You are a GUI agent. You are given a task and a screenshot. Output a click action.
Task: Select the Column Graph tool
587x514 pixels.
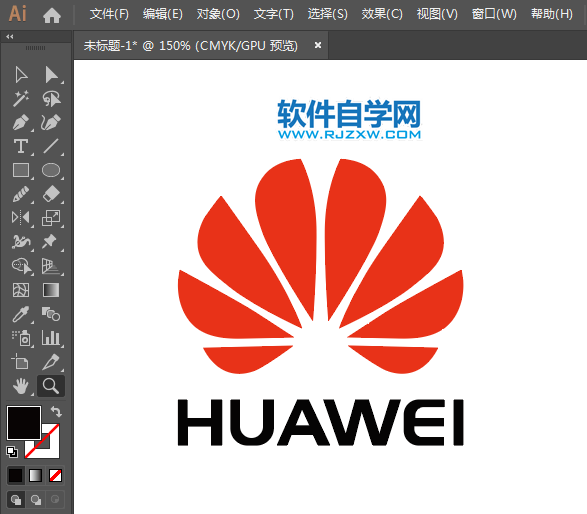point(51,338)
